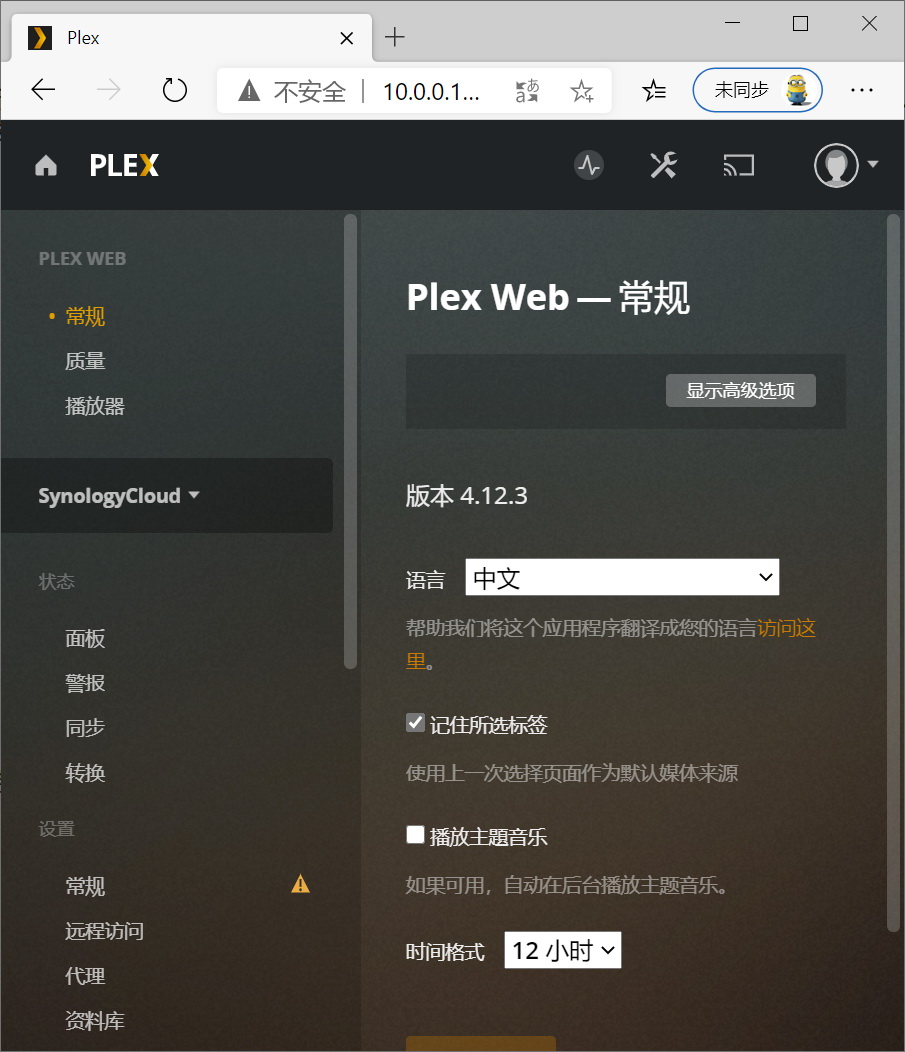Minimize the browser window
Screen dimensions: 905x1052
click(x=733, y=23)
